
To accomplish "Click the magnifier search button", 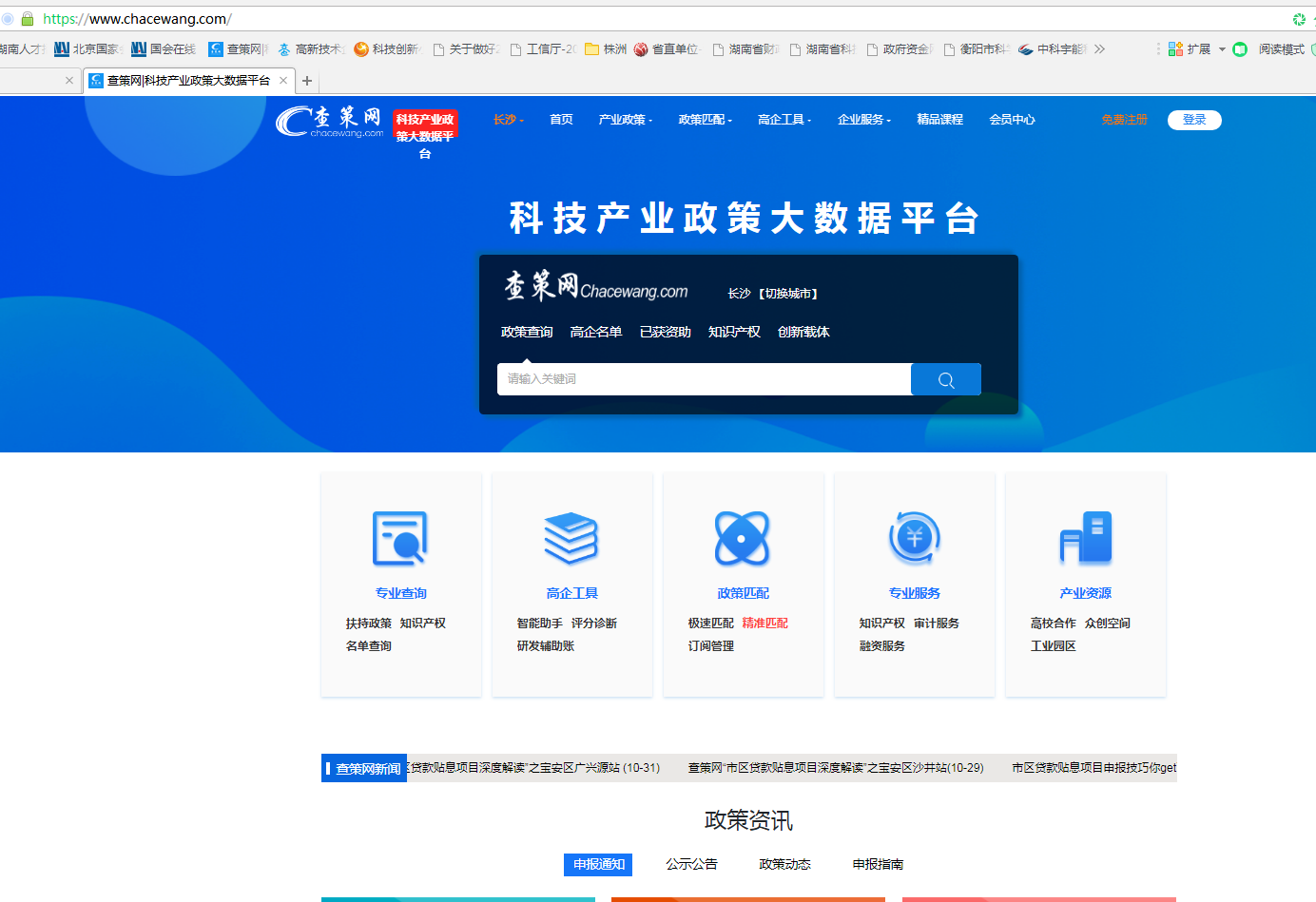I will 946,379.
